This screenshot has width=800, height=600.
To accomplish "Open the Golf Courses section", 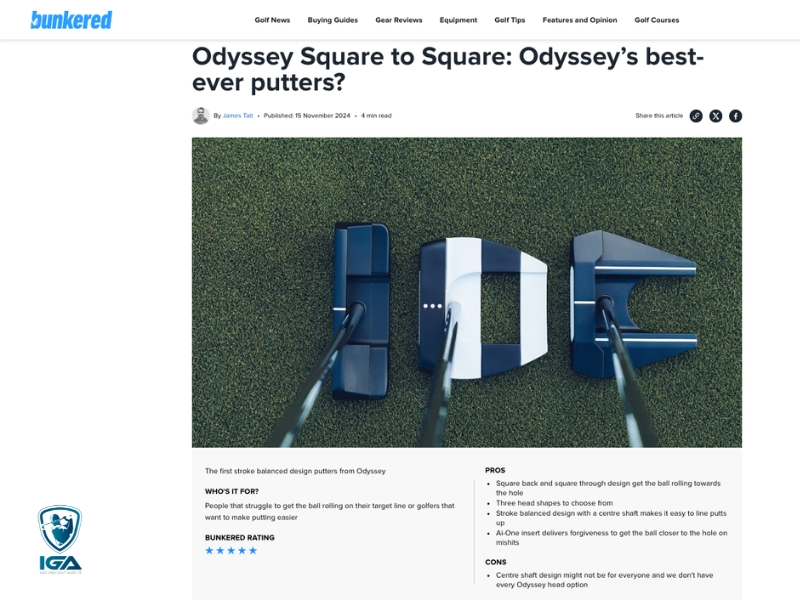I will 657,20.
